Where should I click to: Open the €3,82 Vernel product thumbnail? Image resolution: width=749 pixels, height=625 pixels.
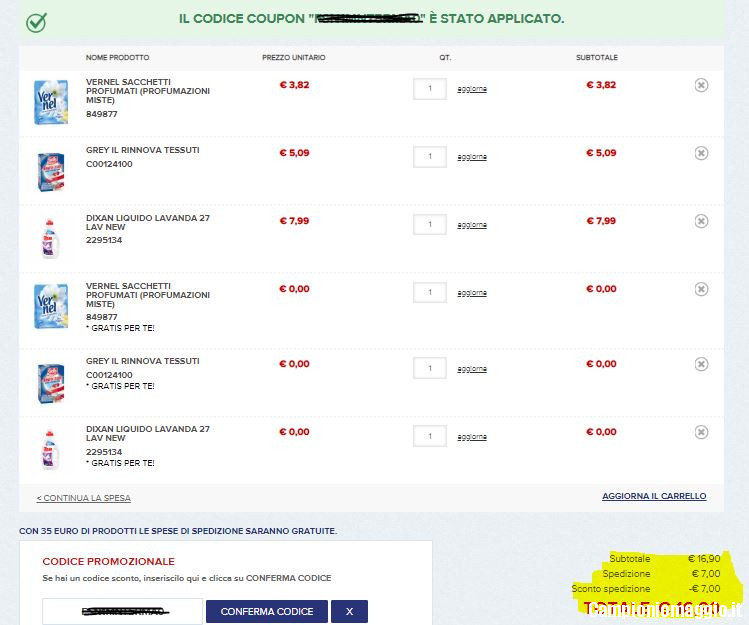click(51, 102)
